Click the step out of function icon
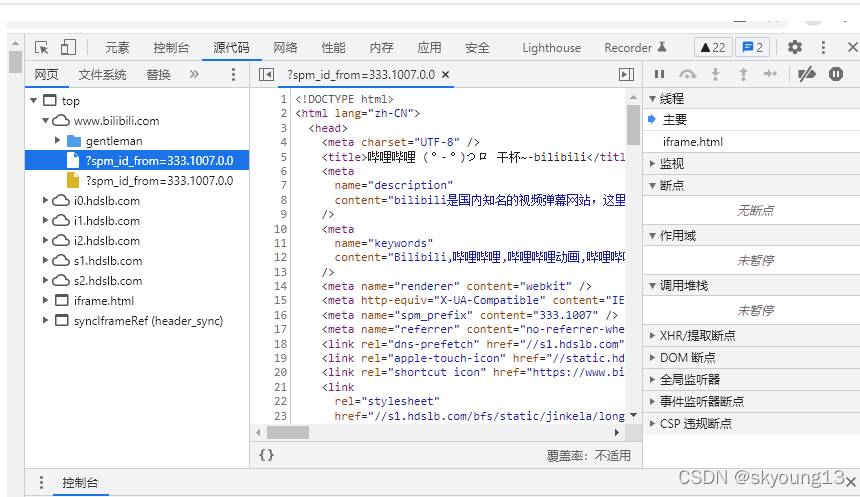860x497 pixels. [743, 74]
